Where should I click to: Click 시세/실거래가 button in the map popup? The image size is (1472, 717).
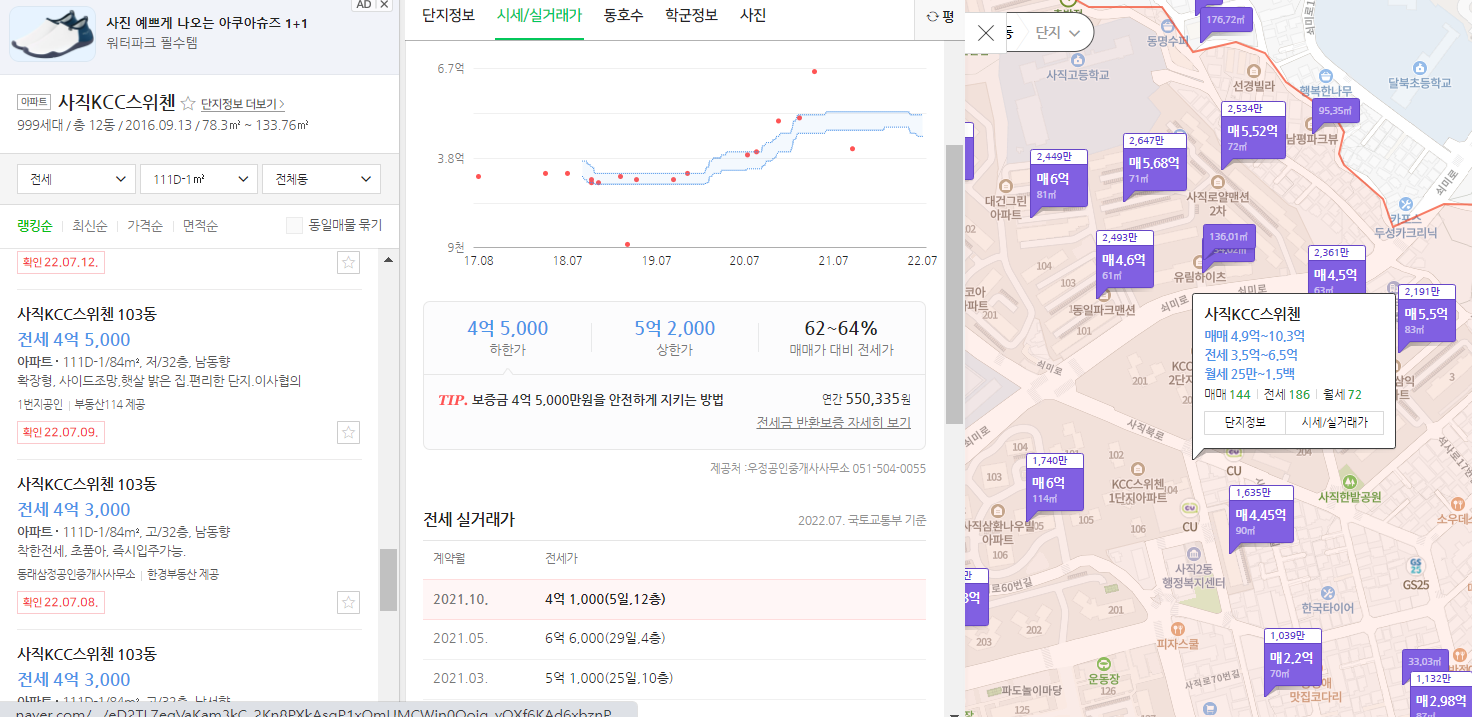point(1335,423)
